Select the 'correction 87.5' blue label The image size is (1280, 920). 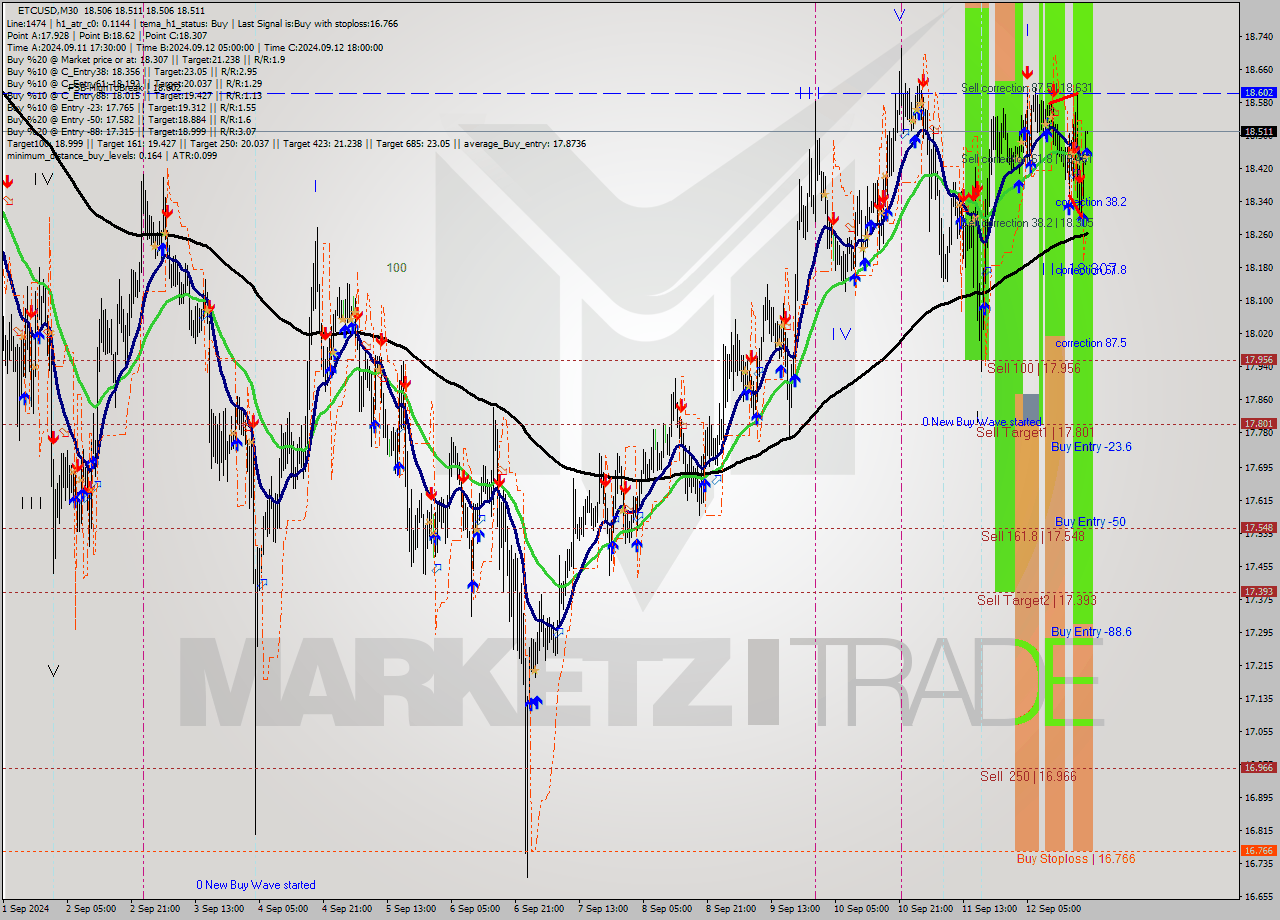coord(1091,343)
